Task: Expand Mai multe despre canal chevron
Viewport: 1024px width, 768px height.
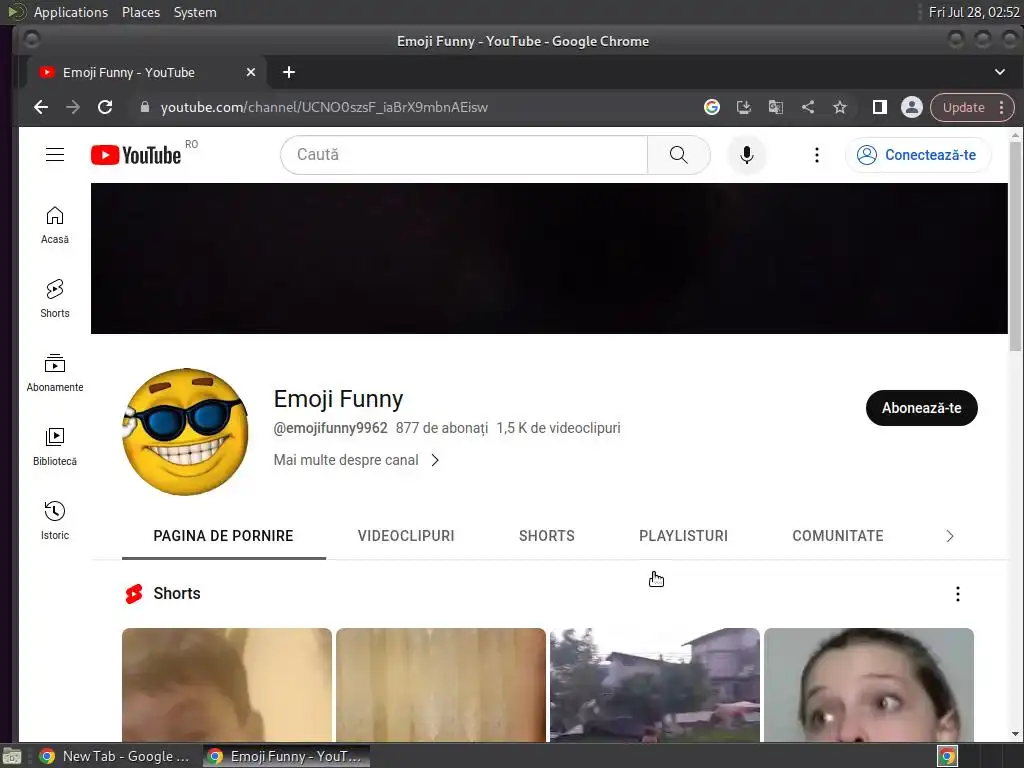Action: click(x=435, y=460)
